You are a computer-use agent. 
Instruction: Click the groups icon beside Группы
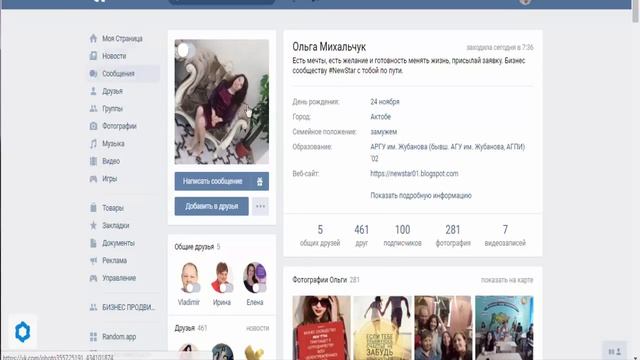click(x=93, y=109)
